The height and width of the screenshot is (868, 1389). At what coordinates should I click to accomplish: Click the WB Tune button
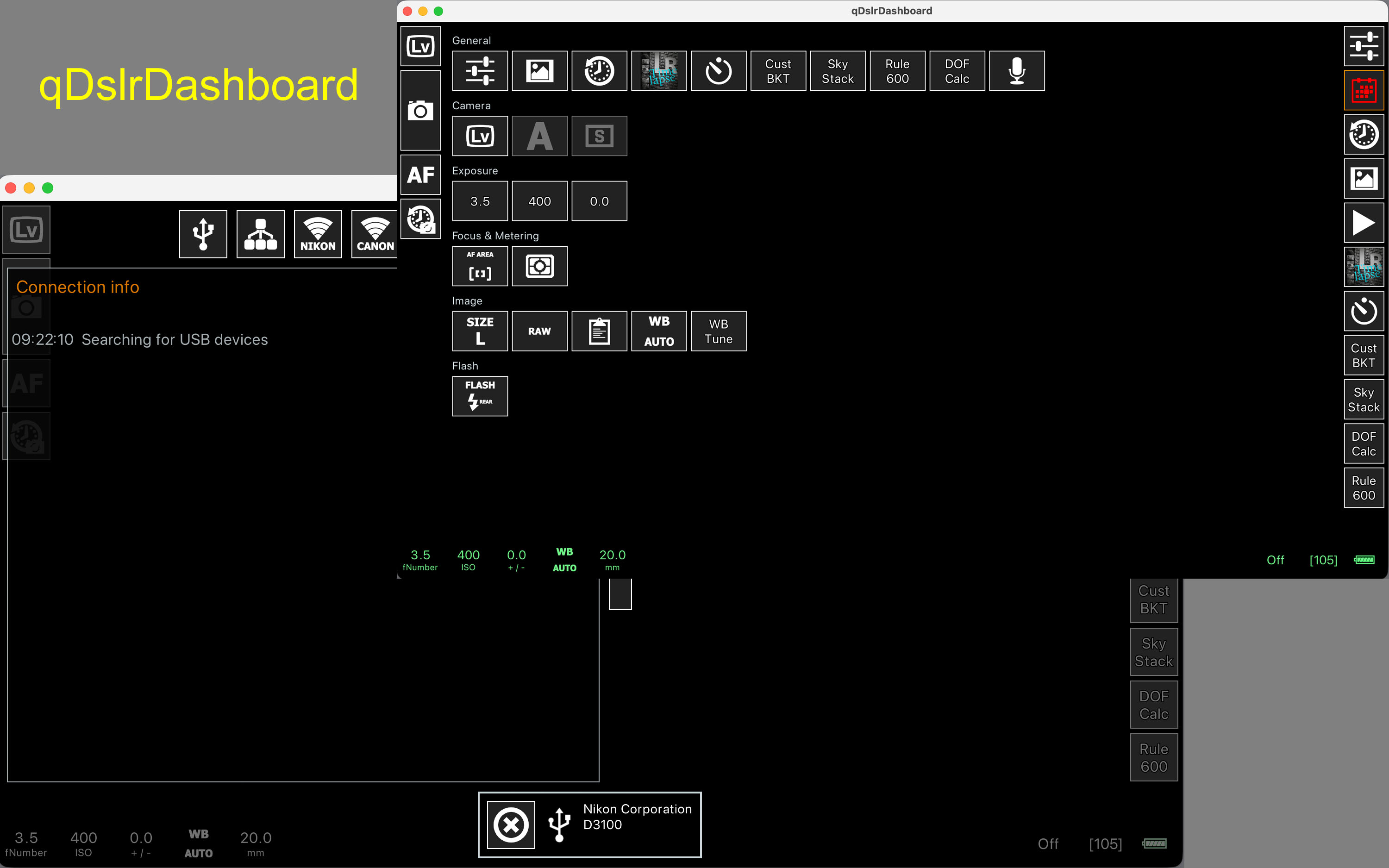click(x=718, y=331)
